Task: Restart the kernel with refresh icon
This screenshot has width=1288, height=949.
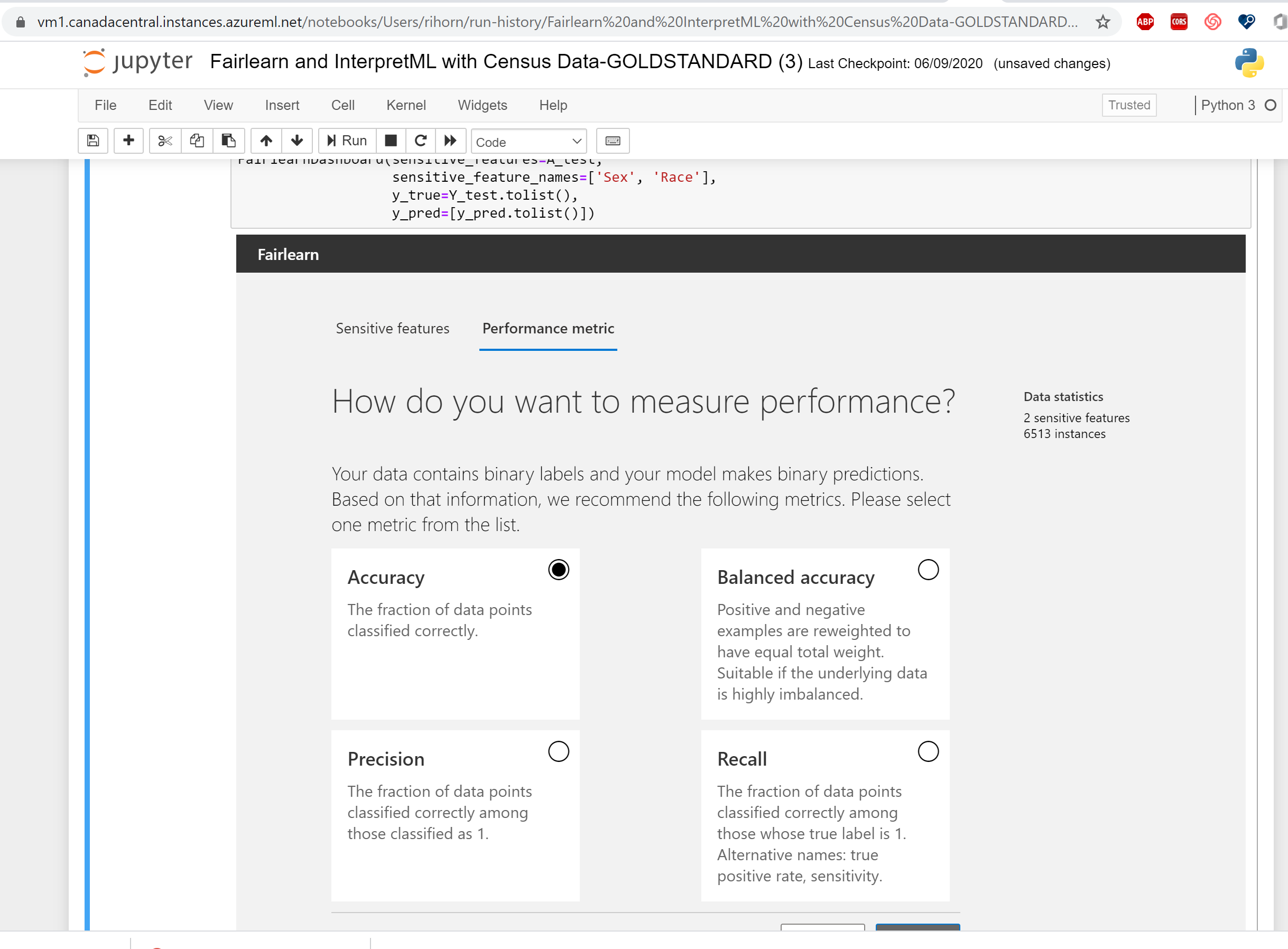Action: pyautogui.click(x=421, y=141)
